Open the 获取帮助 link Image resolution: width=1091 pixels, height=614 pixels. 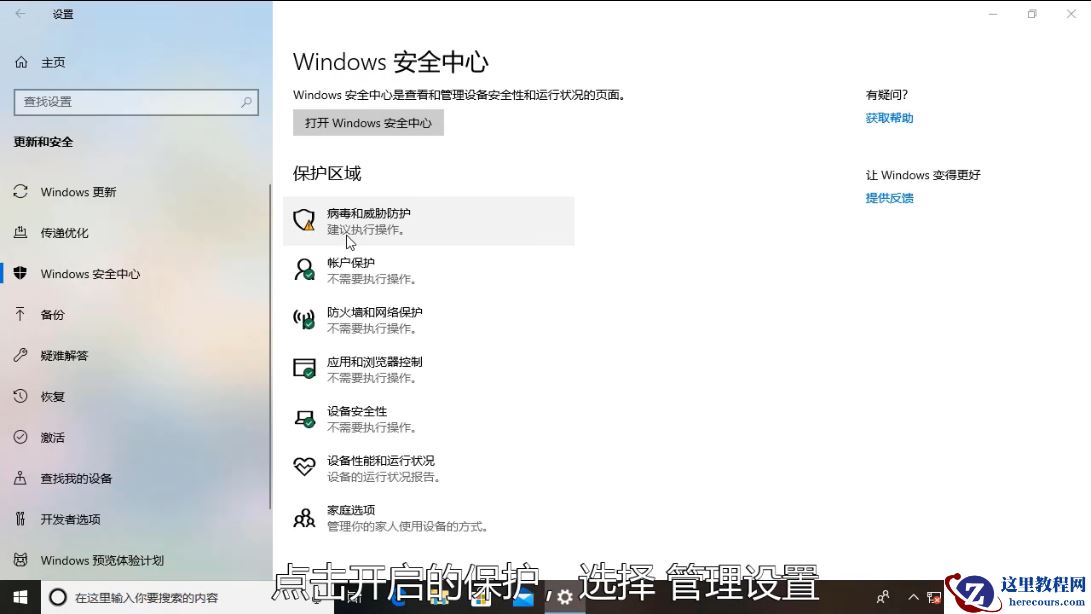(x=888, y=117)
